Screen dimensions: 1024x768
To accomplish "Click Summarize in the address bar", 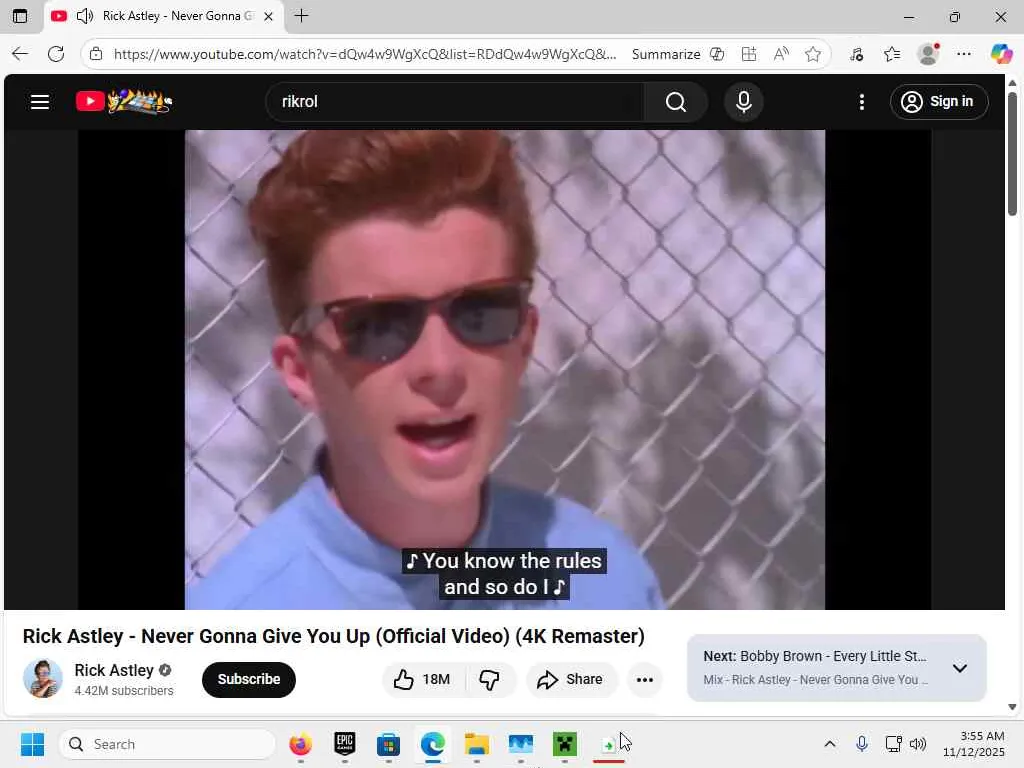I will (x=666, y=54).
